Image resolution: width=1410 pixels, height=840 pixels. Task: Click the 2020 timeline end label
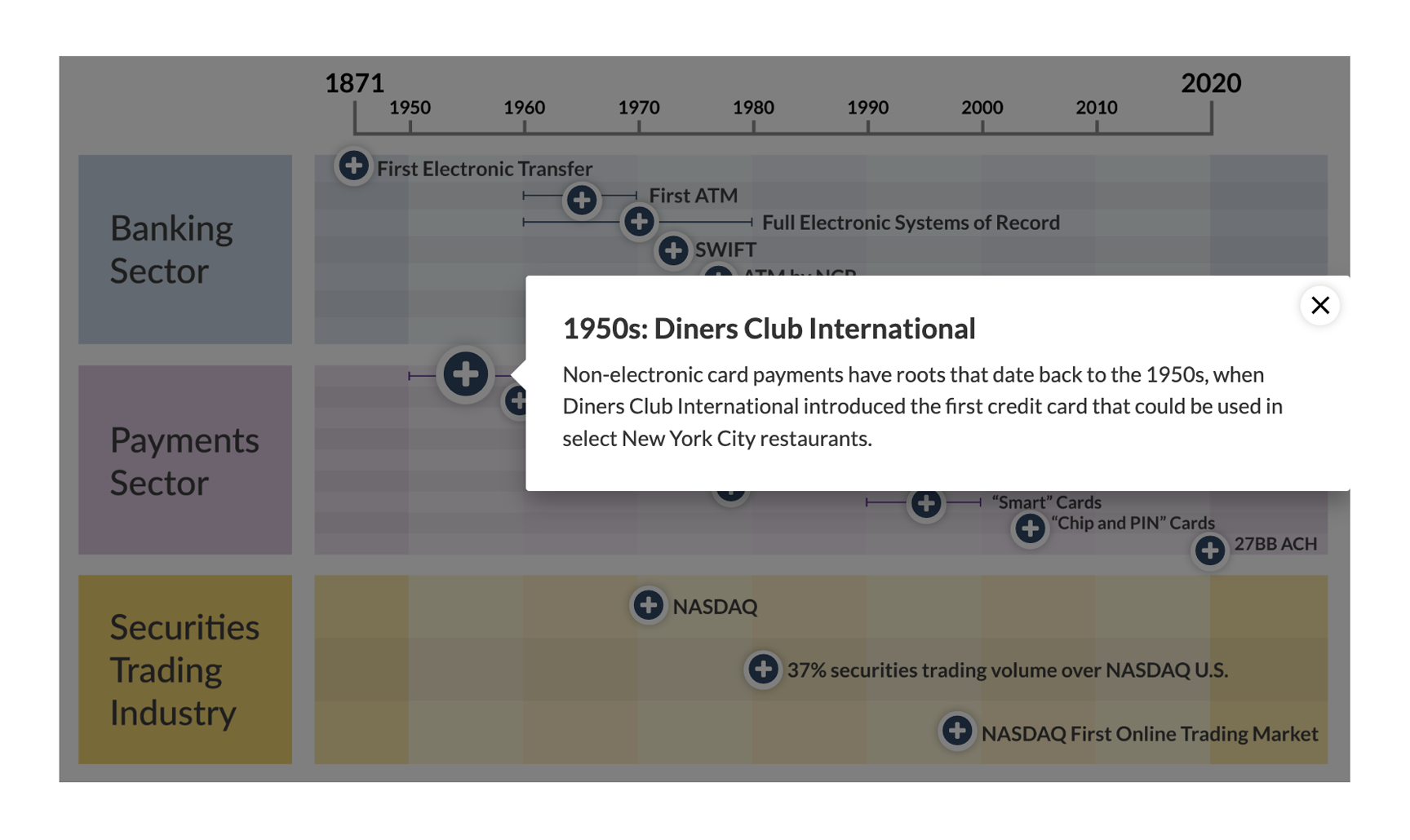click(1211, 83)
